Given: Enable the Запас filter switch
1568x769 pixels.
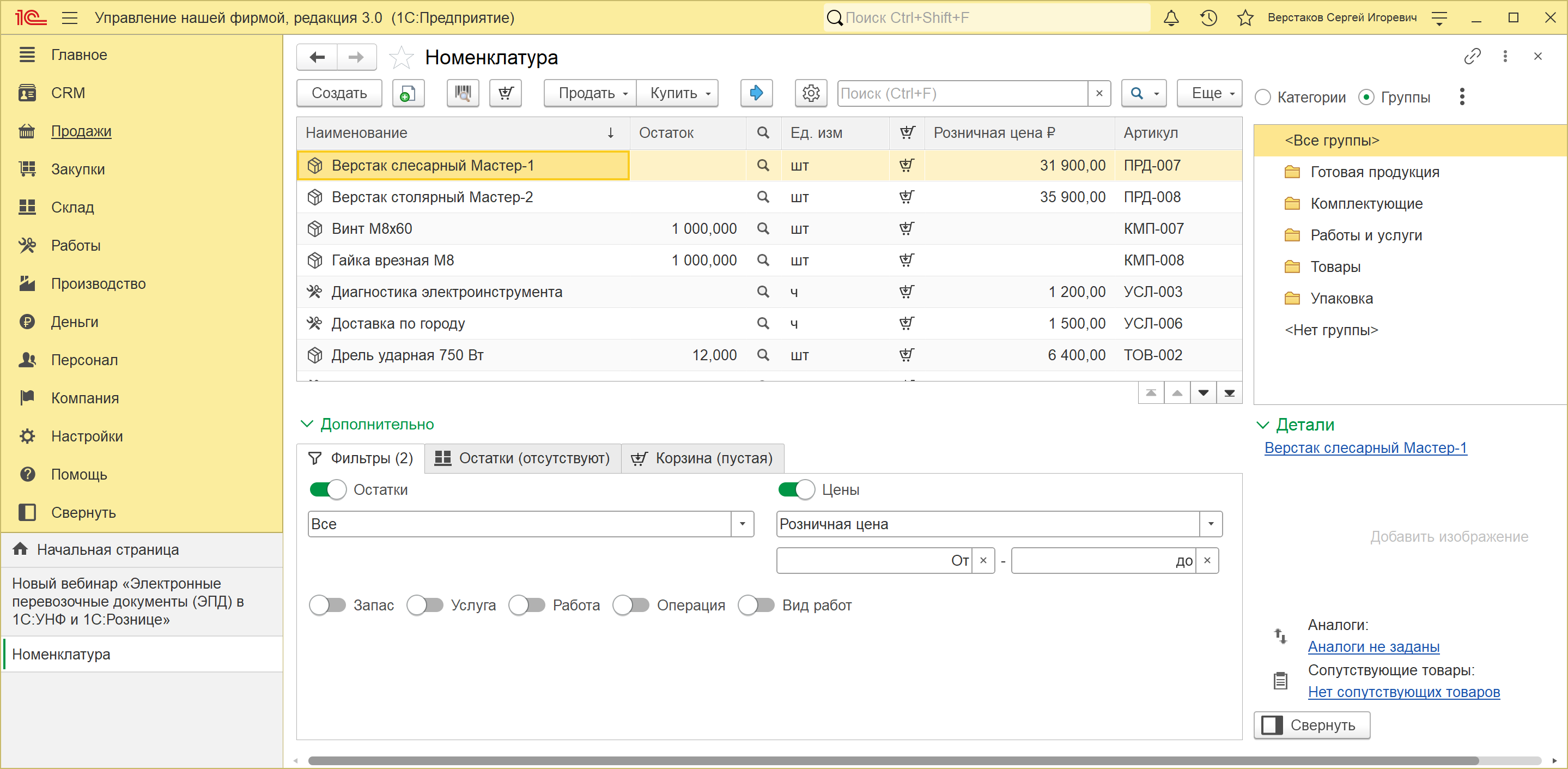Looking at the screenshot, I should pyautogui.click(x=327, y=605).
